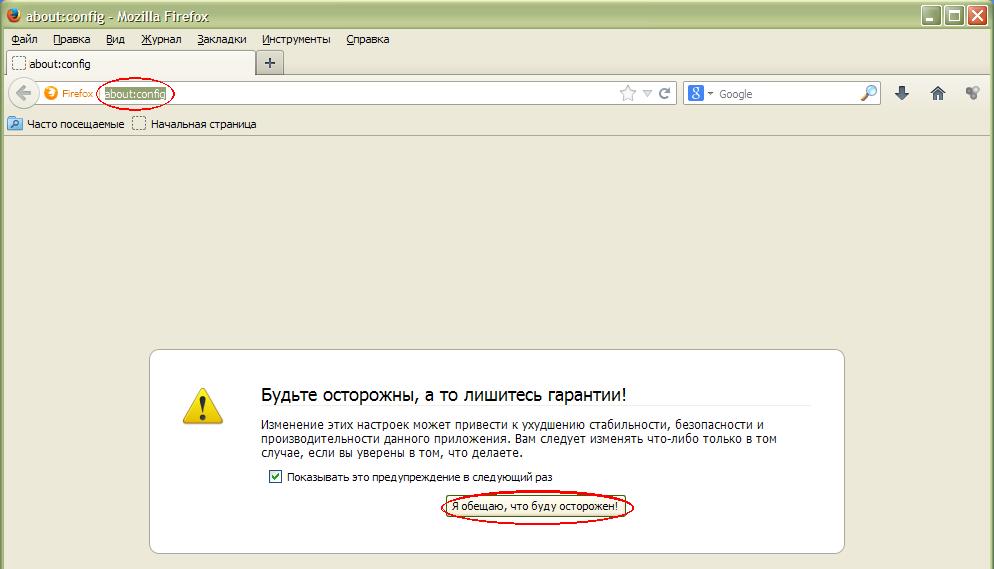Viewport: 994px width, 569px height.
Task: Bookmark this page with the star icon
Action: (628, 94)
